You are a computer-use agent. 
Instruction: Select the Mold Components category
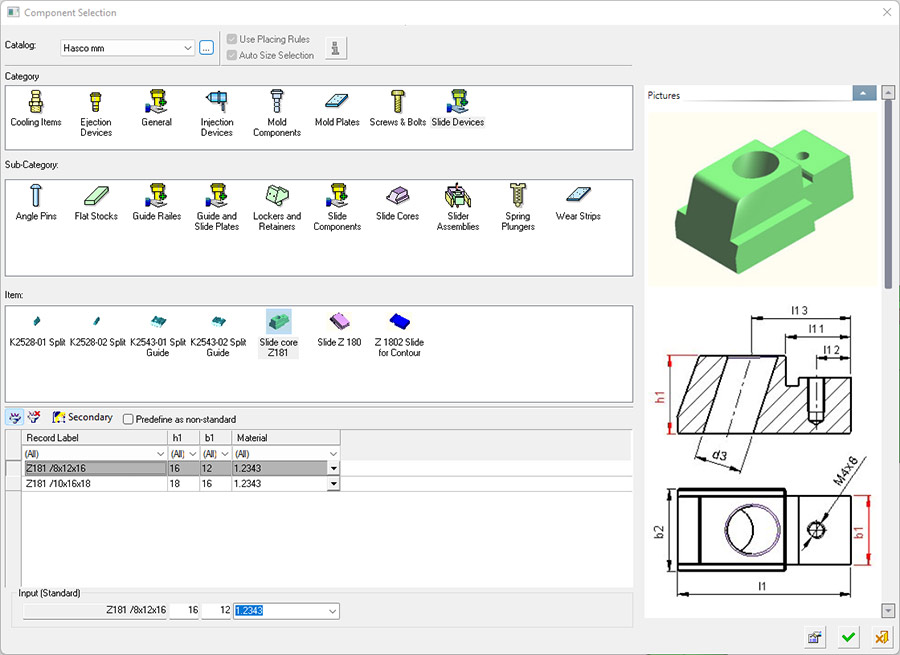[277, 114]
